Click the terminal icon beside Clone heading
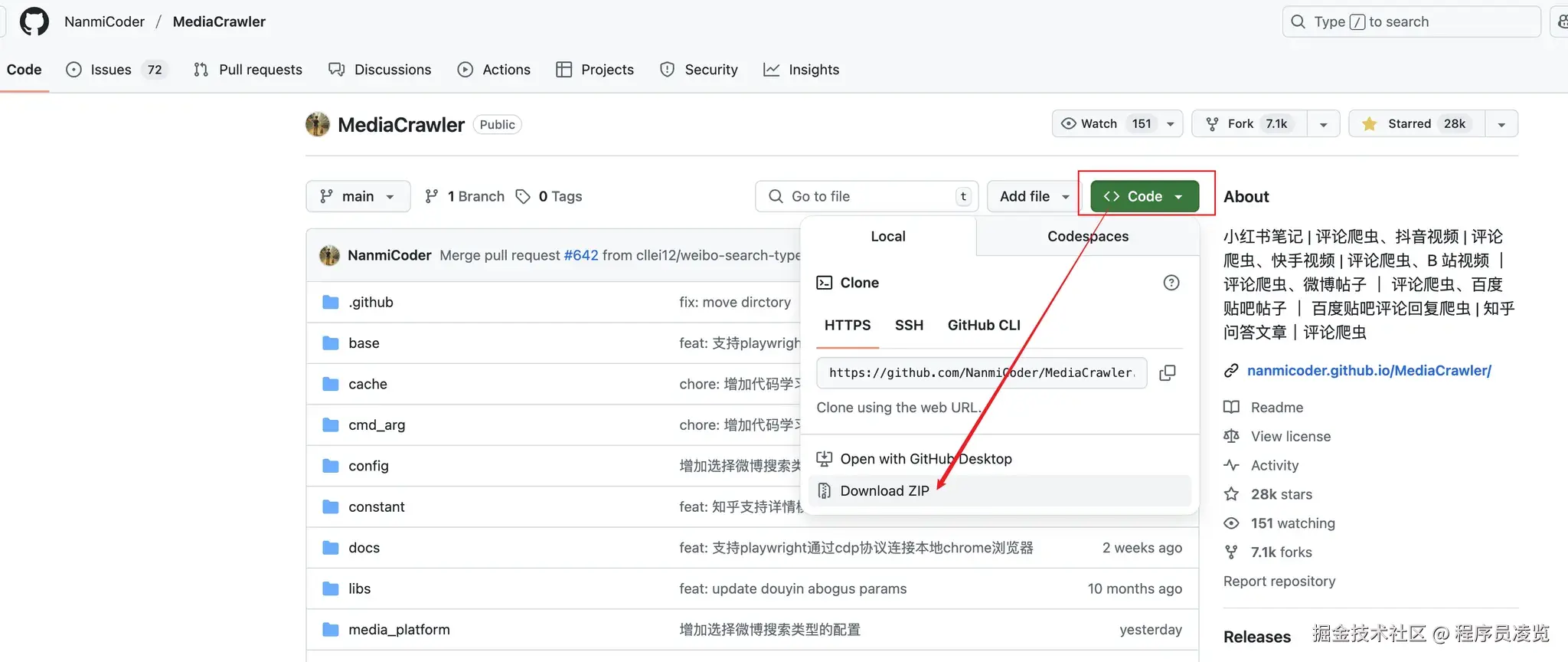The width and height of the screenshot is (1568, 662). tap(824, 283)
